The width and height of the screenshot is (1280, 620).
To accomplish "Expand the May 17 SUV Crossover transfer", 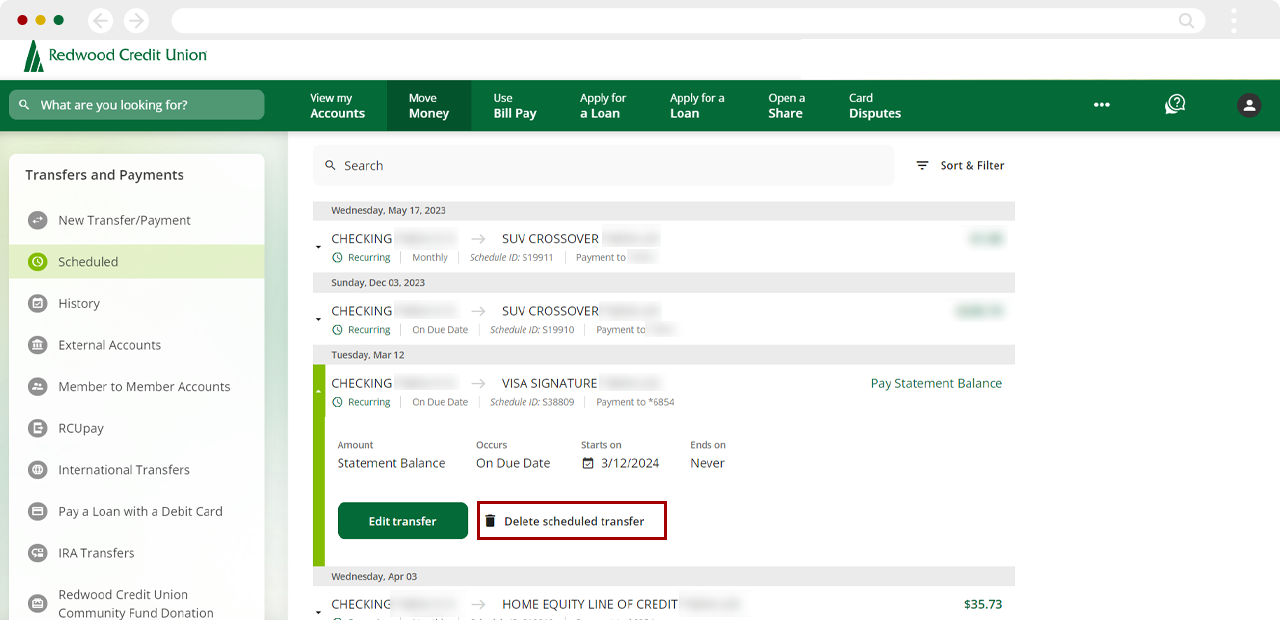I will [x=318, y=246].
